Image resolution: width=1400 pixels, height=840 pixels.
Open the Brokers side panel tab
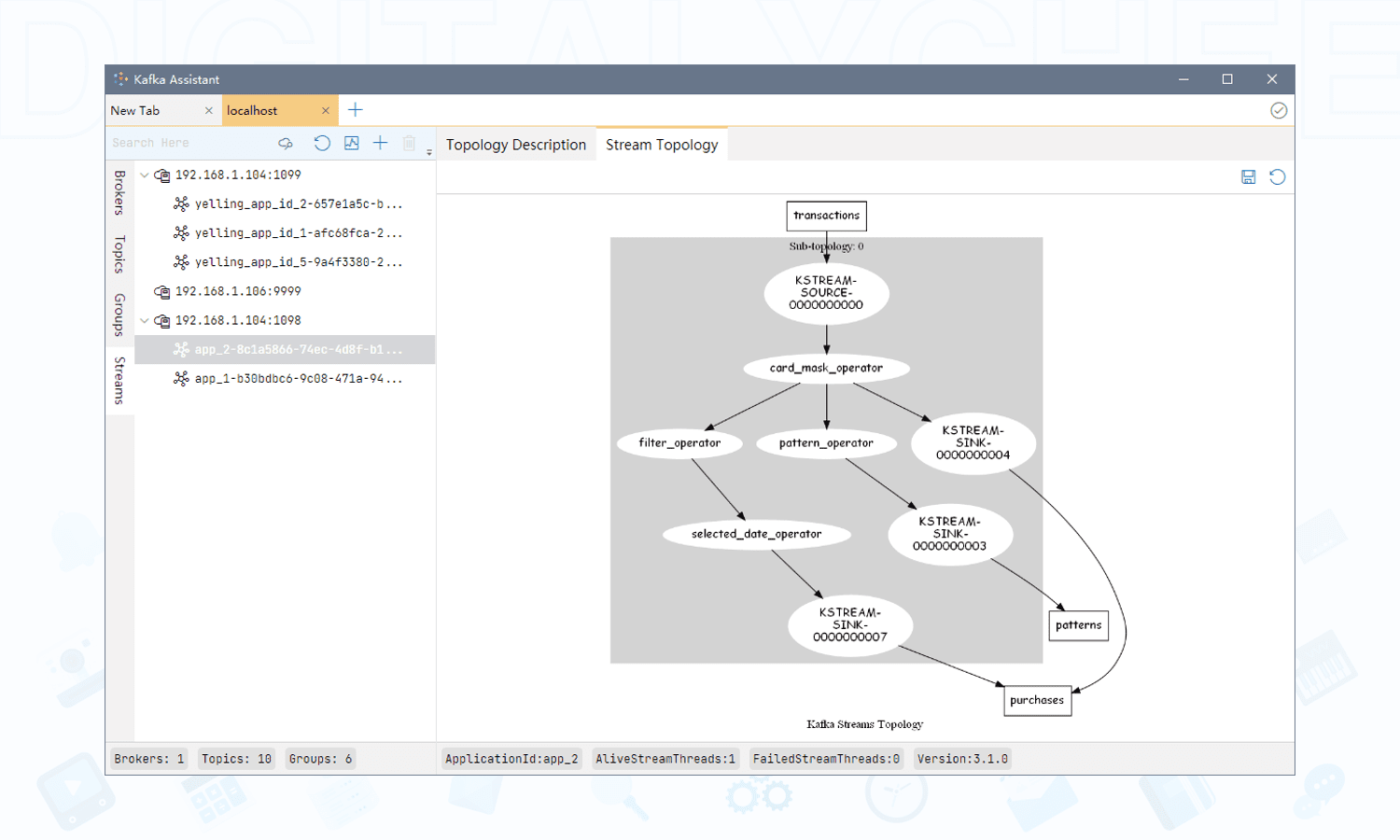click(119, 192)
